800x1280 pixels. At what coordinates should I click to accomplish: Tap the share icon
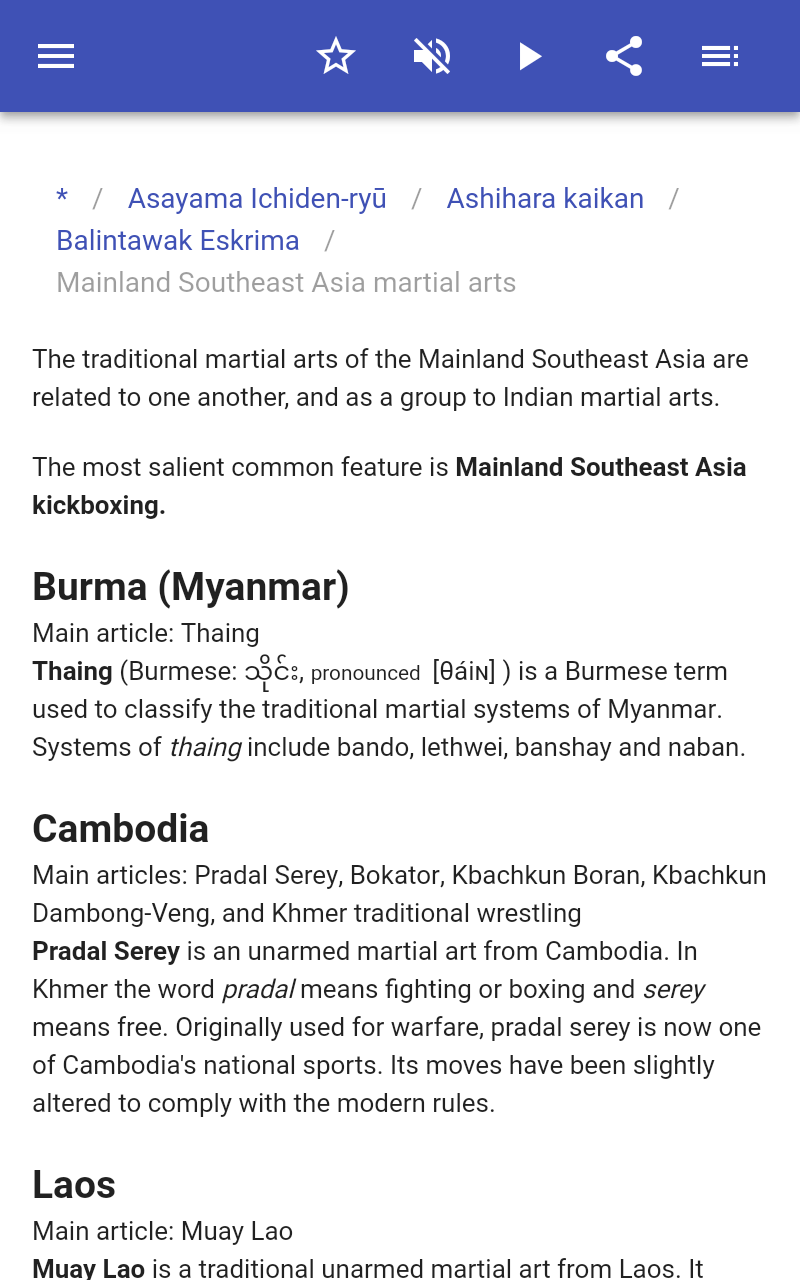[624, 56]
